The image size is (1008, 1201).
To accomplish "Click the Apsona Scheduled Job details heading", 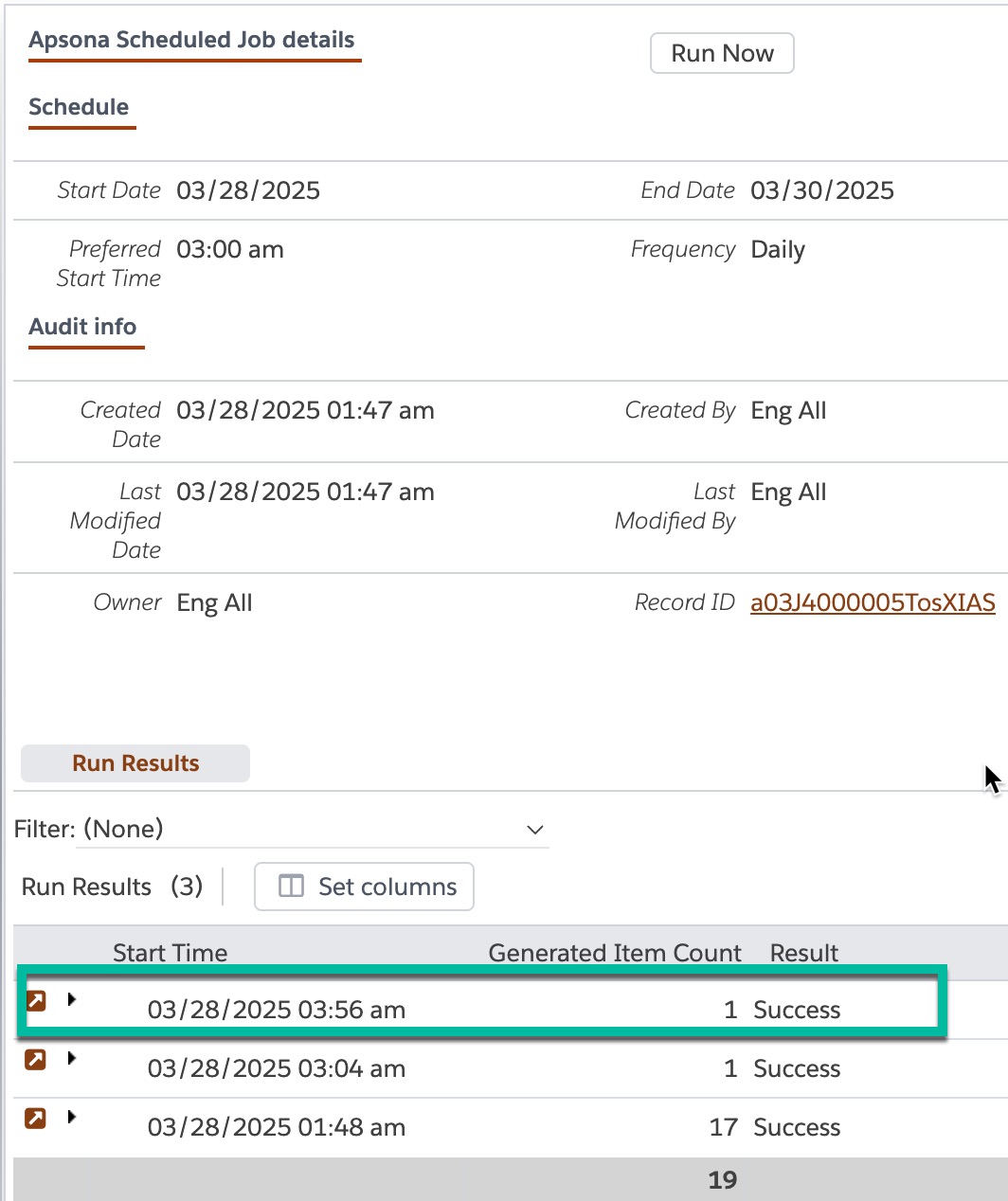I will click(x=191, y=40).
